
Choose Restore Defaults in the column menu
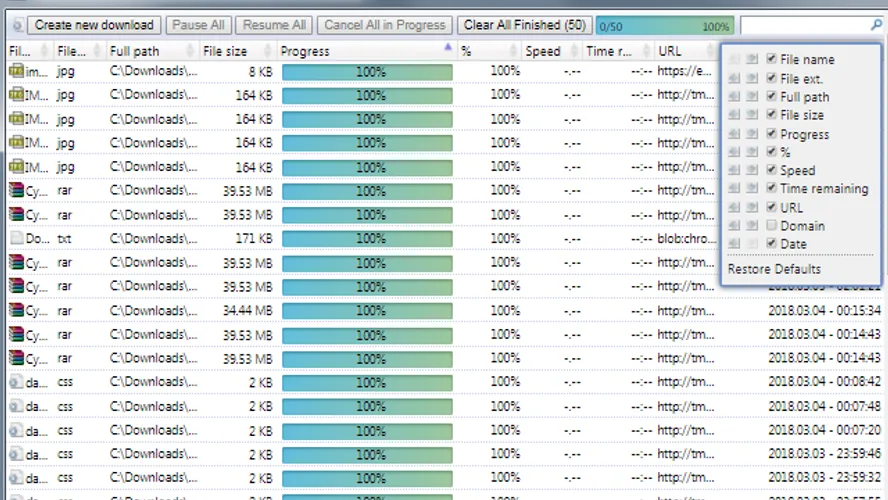pyautogui.click(x=774, y=269)
